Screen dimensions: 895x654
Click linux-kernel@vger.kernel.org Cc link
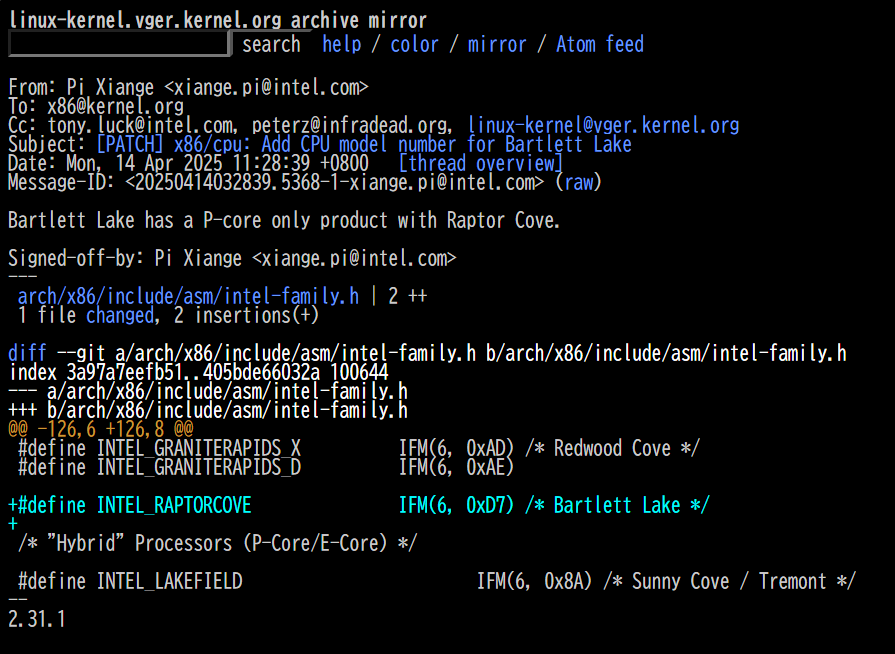(603, 125)
